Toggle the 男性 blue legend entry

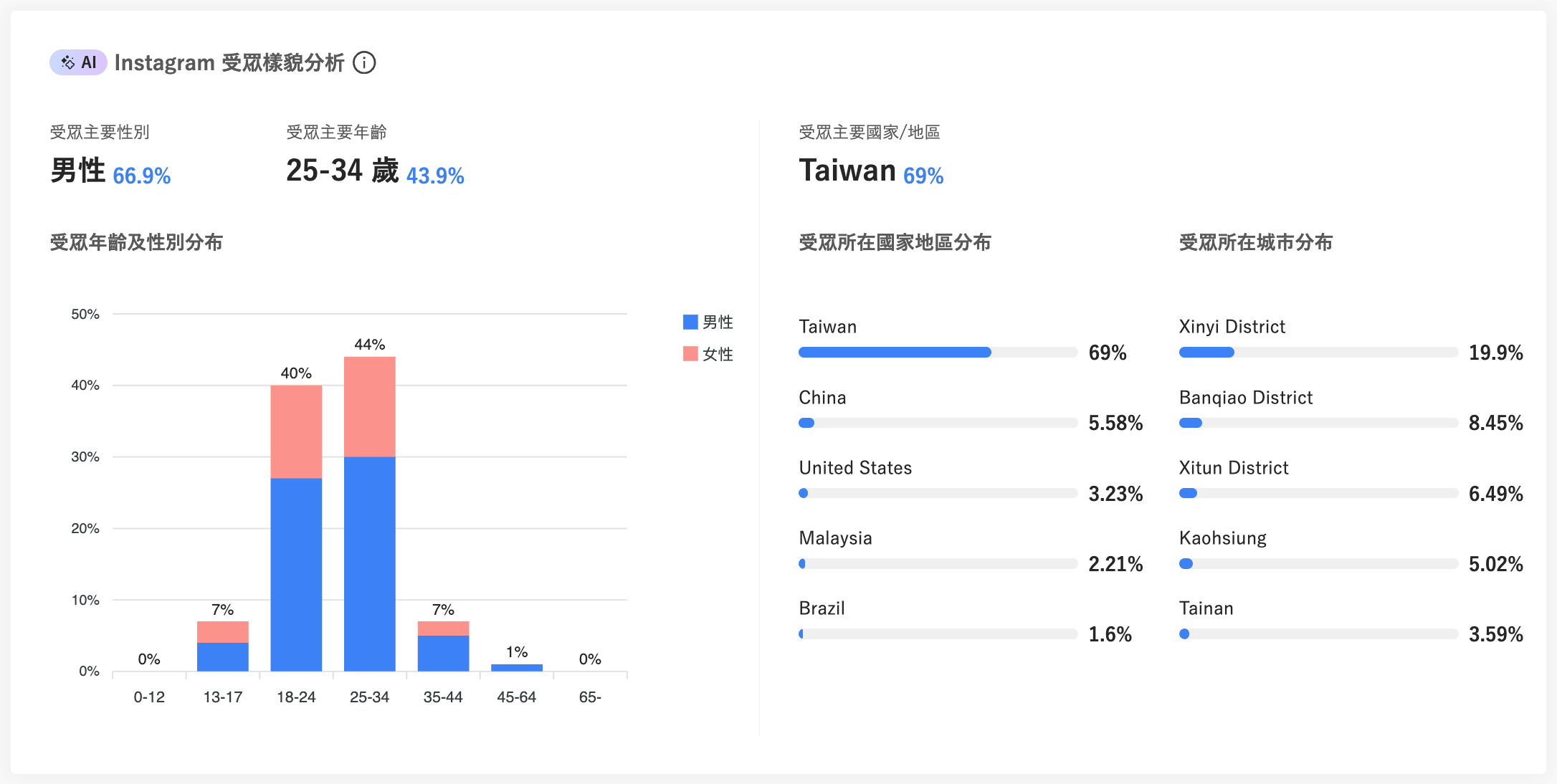[x=708, y=322]
